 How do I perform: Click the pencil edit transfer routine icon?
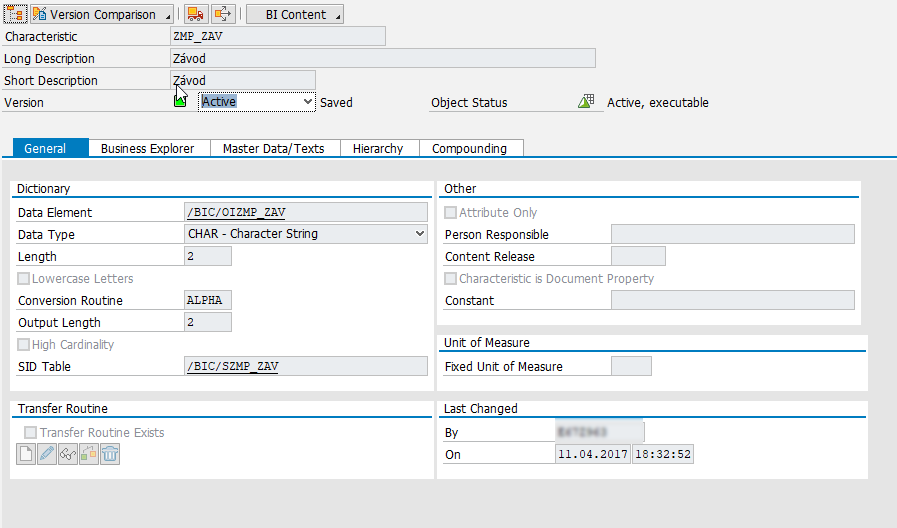tap(47, 454)
